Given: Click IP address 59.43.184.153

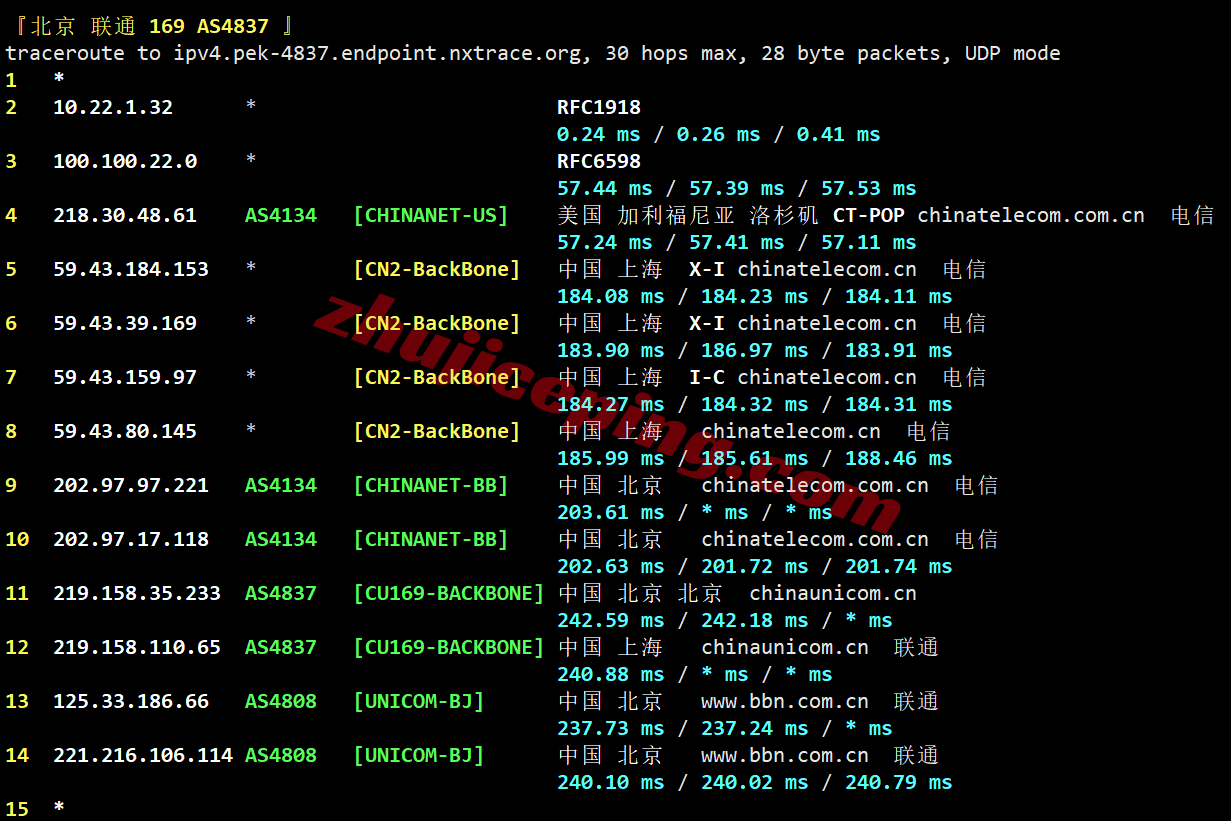Looking at the screenshot, I should pos(131,269).
